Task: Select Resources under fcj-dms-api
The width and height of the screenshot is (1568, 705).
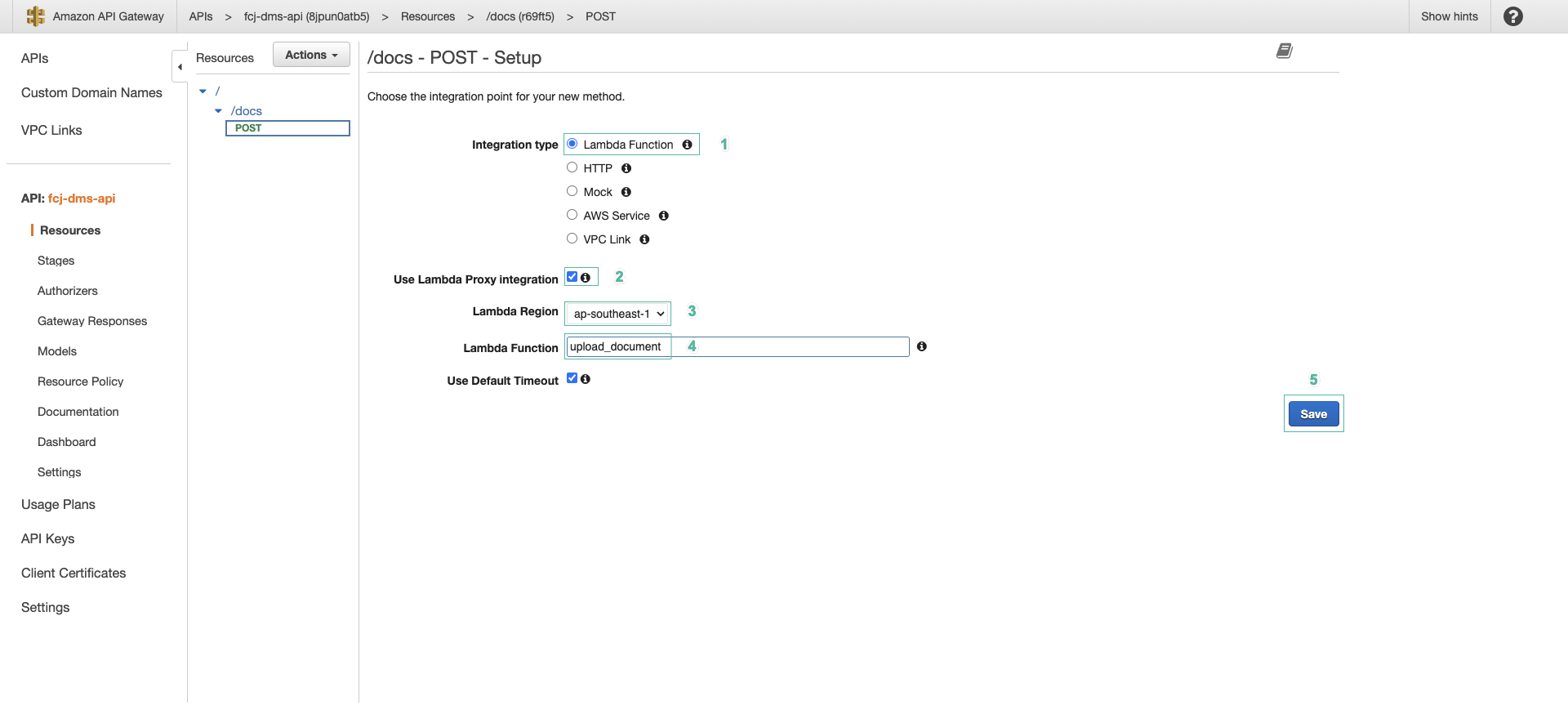Action: click(70, 230)
